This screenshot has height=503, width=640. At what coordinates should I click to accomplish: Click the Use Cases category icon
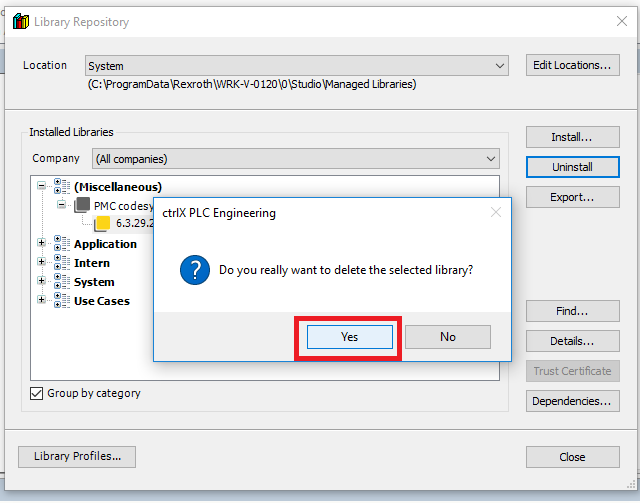62,301
